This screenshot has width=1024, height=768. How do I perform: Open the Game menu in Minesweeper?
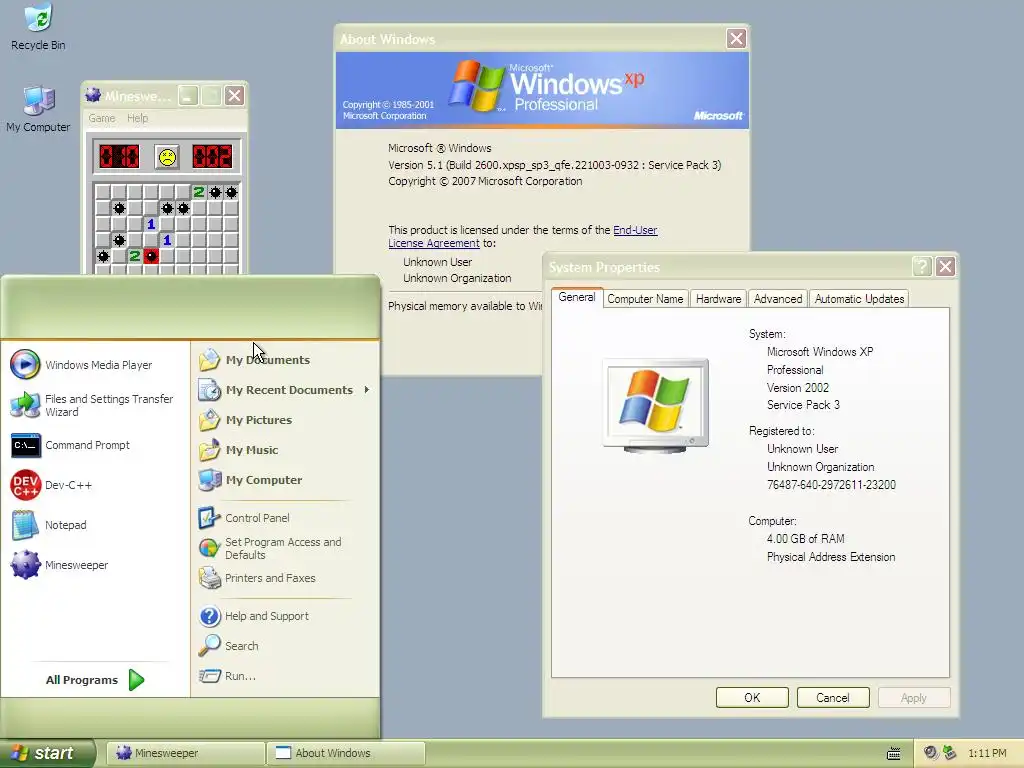click(x=102, y=118)
